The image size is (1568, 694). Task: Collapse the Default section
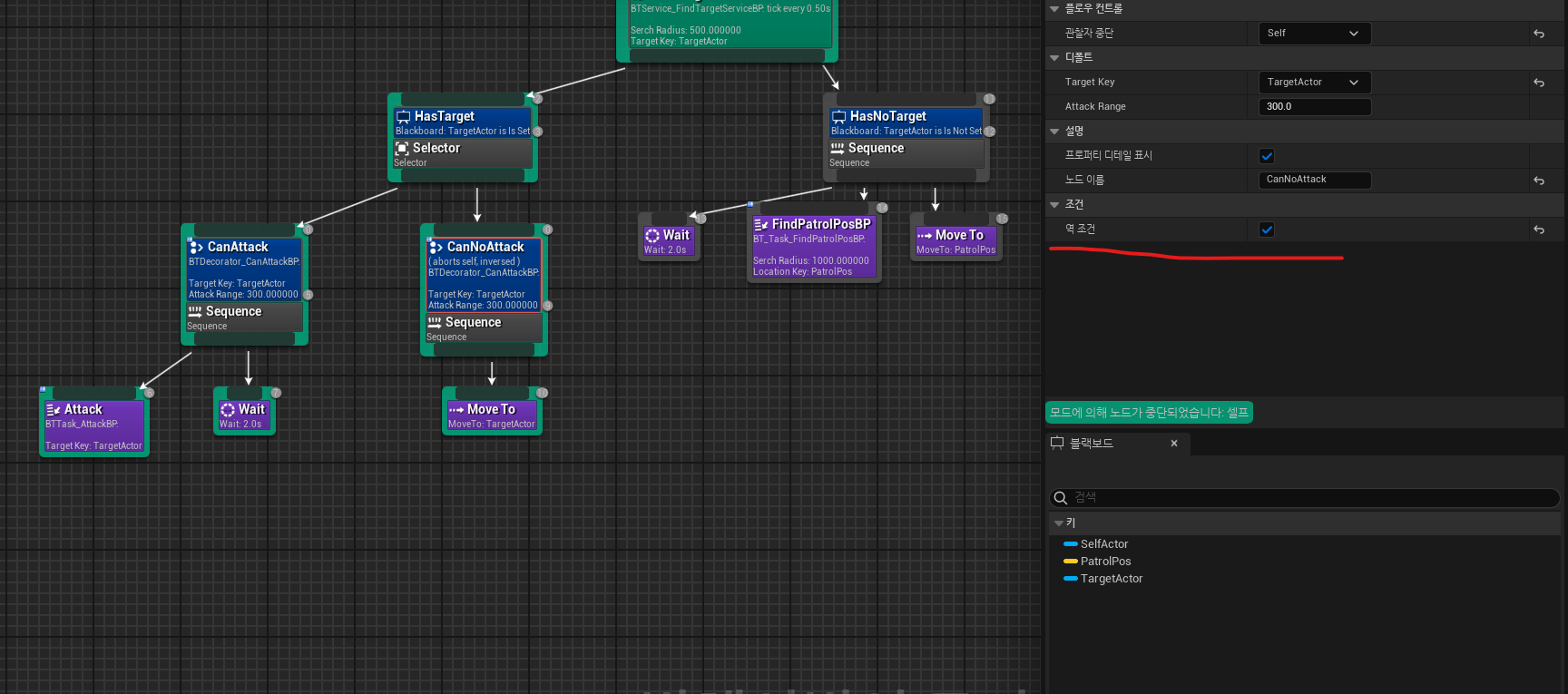1054,58
